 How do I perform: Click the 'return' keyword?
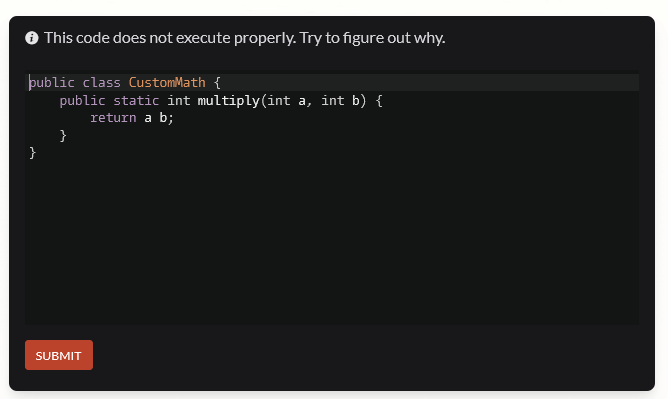pyautogui.click(x=113, y=118)
